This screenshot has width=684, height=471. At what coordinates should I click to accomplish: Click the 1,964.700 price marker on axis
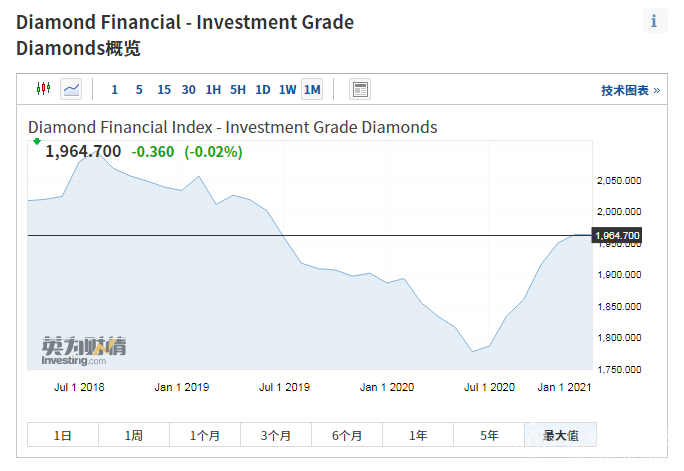(616, 236)
